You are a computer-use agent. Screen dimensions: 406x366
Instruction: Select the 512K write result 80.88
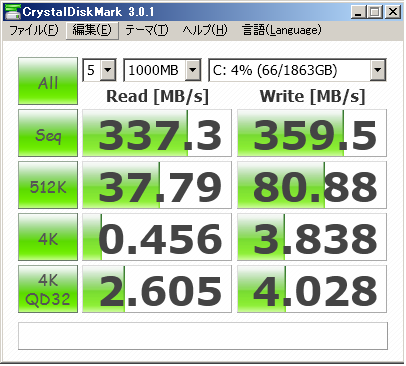(312, 185)
